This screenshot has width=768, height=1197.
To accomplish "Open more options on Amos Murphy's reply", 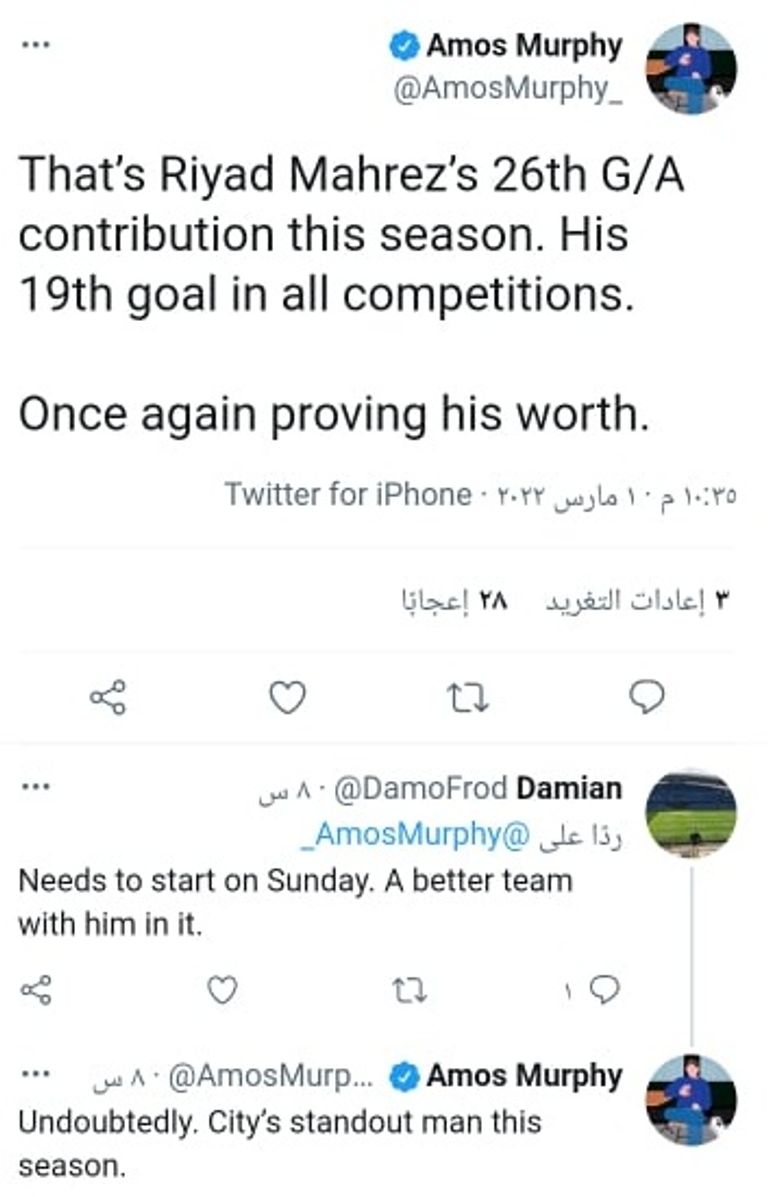I will [36, 1075].
